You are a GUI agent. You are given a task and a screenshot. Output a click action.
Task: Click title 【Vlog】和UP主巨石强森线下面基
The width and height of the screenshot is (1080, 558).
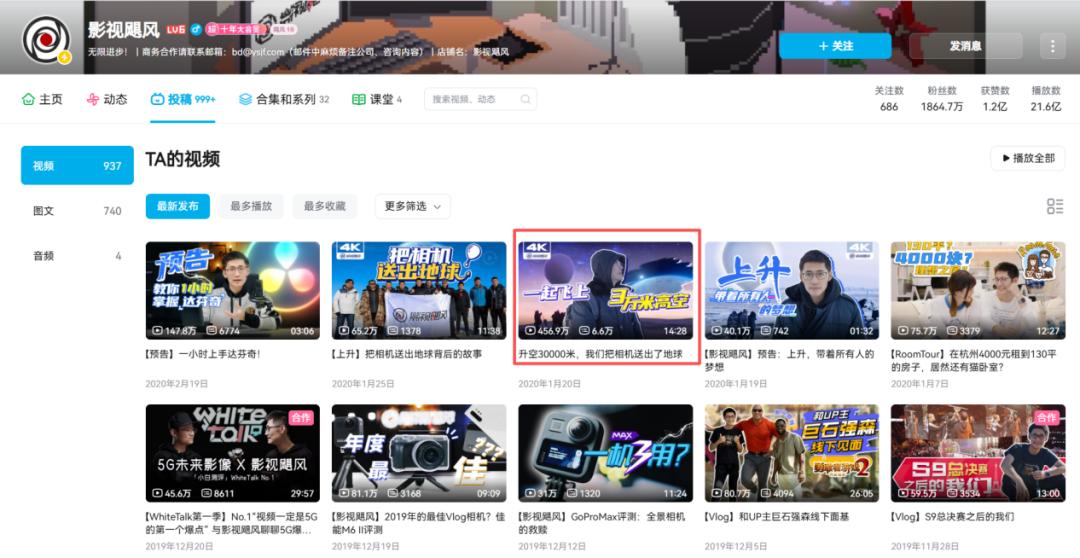(777, 517)
